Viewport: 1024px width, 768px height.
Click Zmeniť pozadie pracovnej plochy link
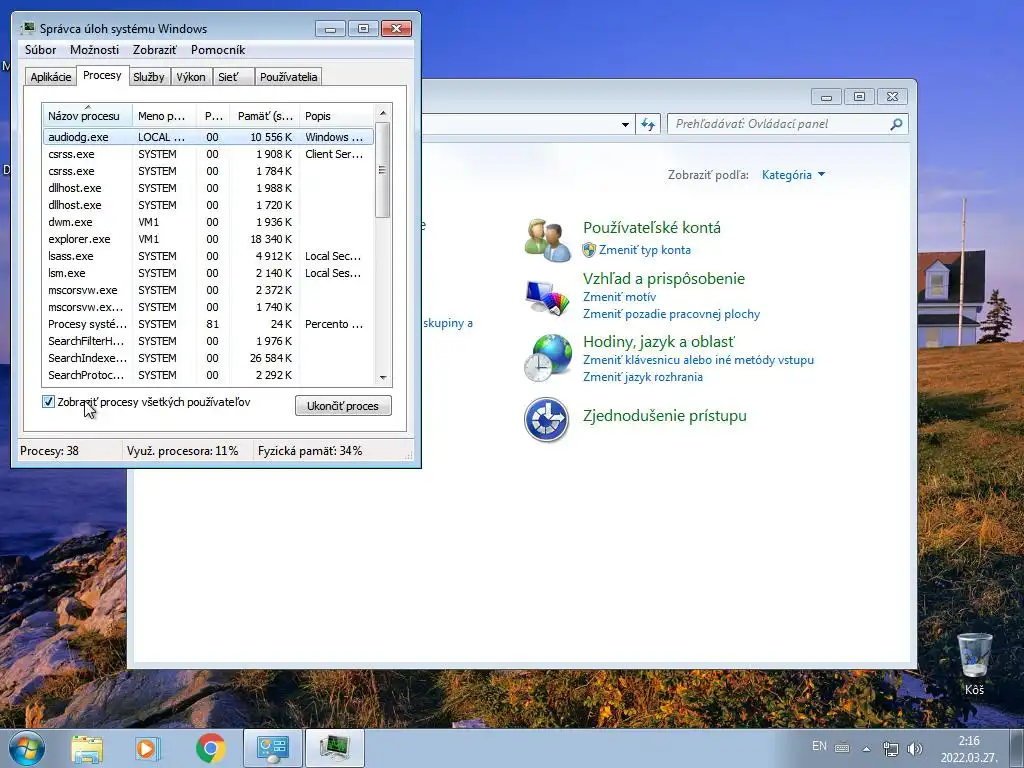[x=671, y=314]
